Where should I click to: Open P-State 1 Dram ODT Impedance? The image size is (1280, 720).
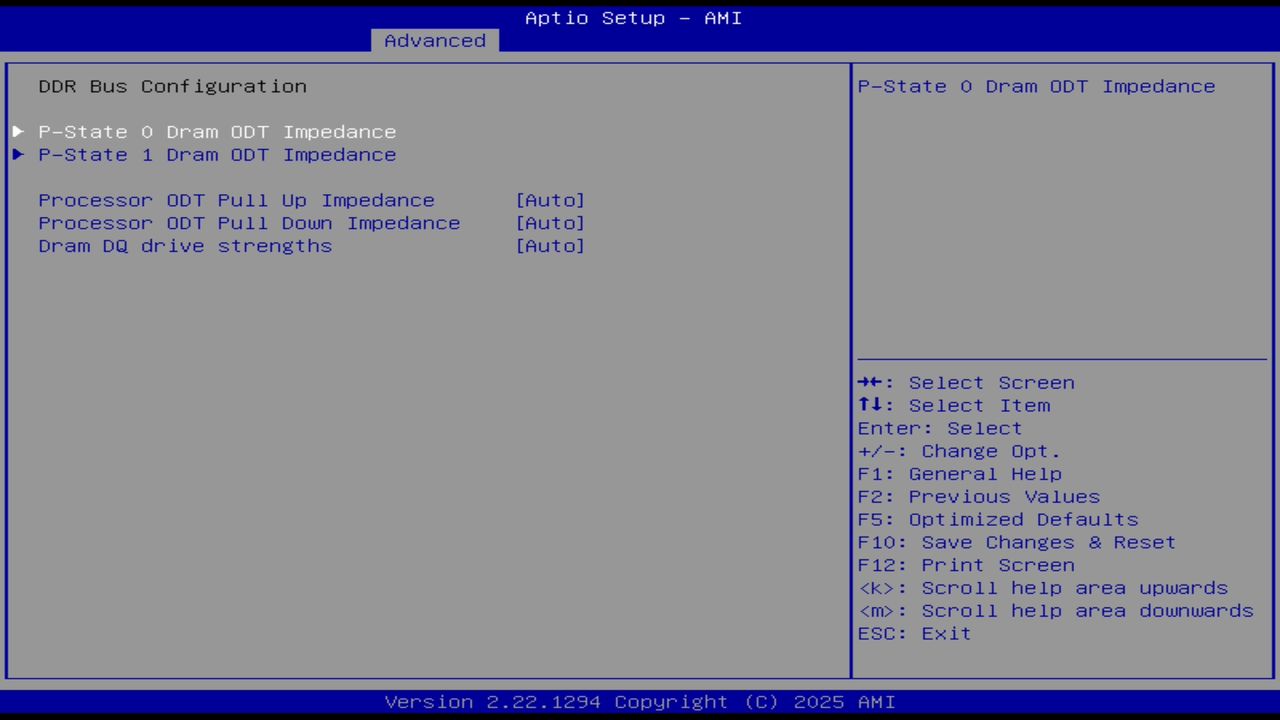[x=217, y=154]
